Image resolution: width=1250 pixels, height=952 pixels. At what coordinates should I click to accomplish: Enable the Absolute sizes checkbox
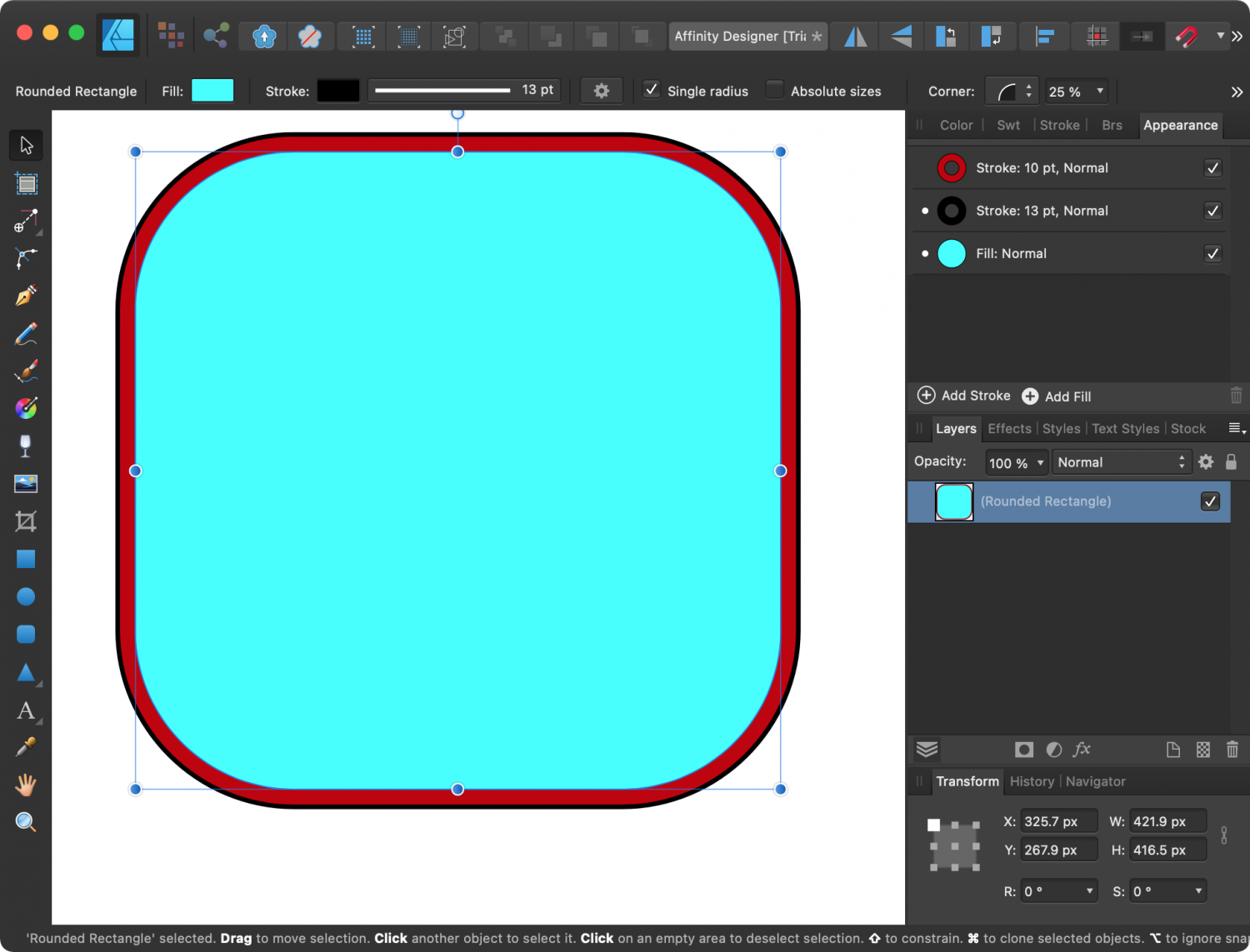(774, 90)
